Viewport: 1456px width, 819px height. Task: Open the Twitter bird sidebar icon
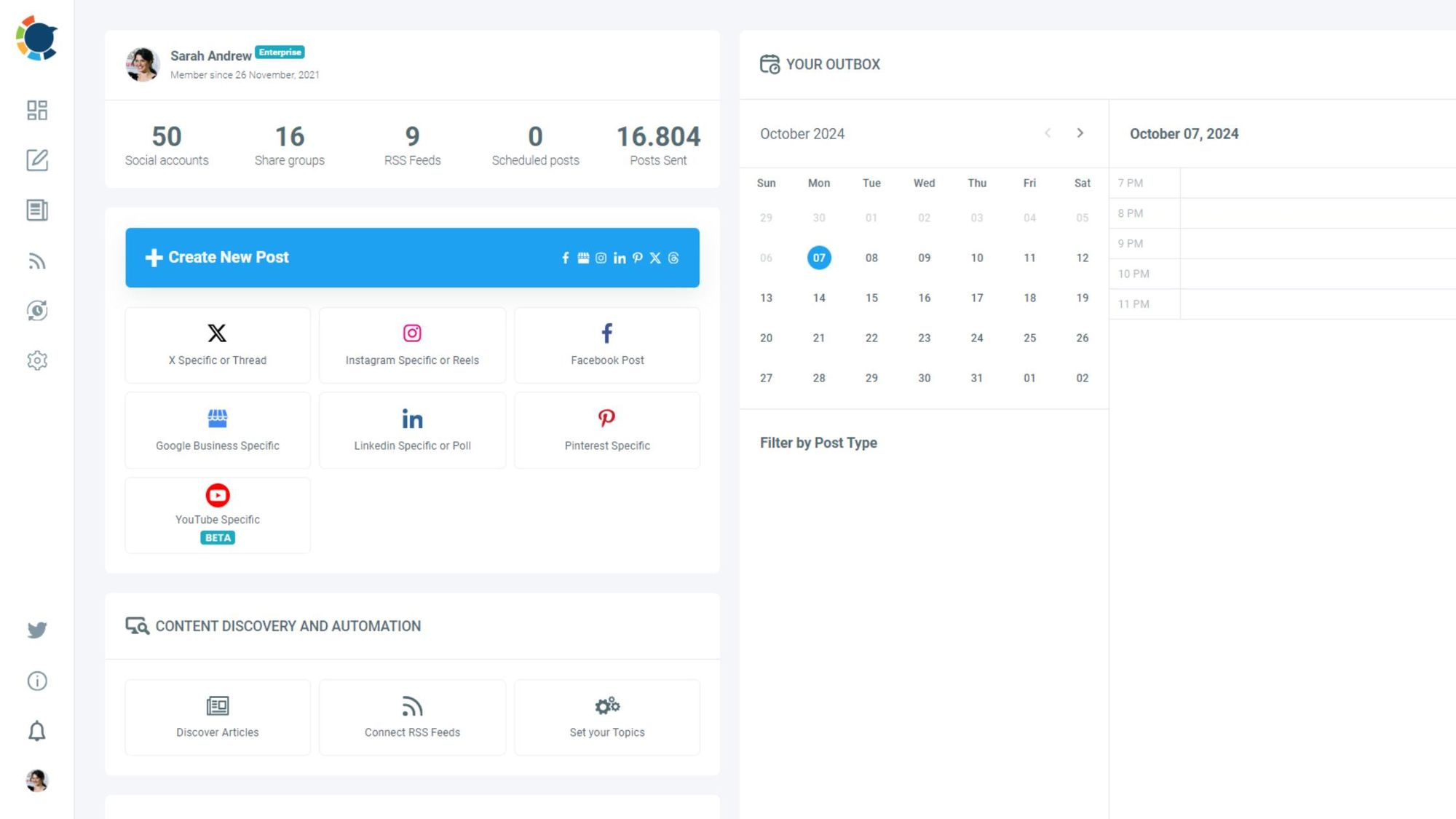click(x=37, y=630)
